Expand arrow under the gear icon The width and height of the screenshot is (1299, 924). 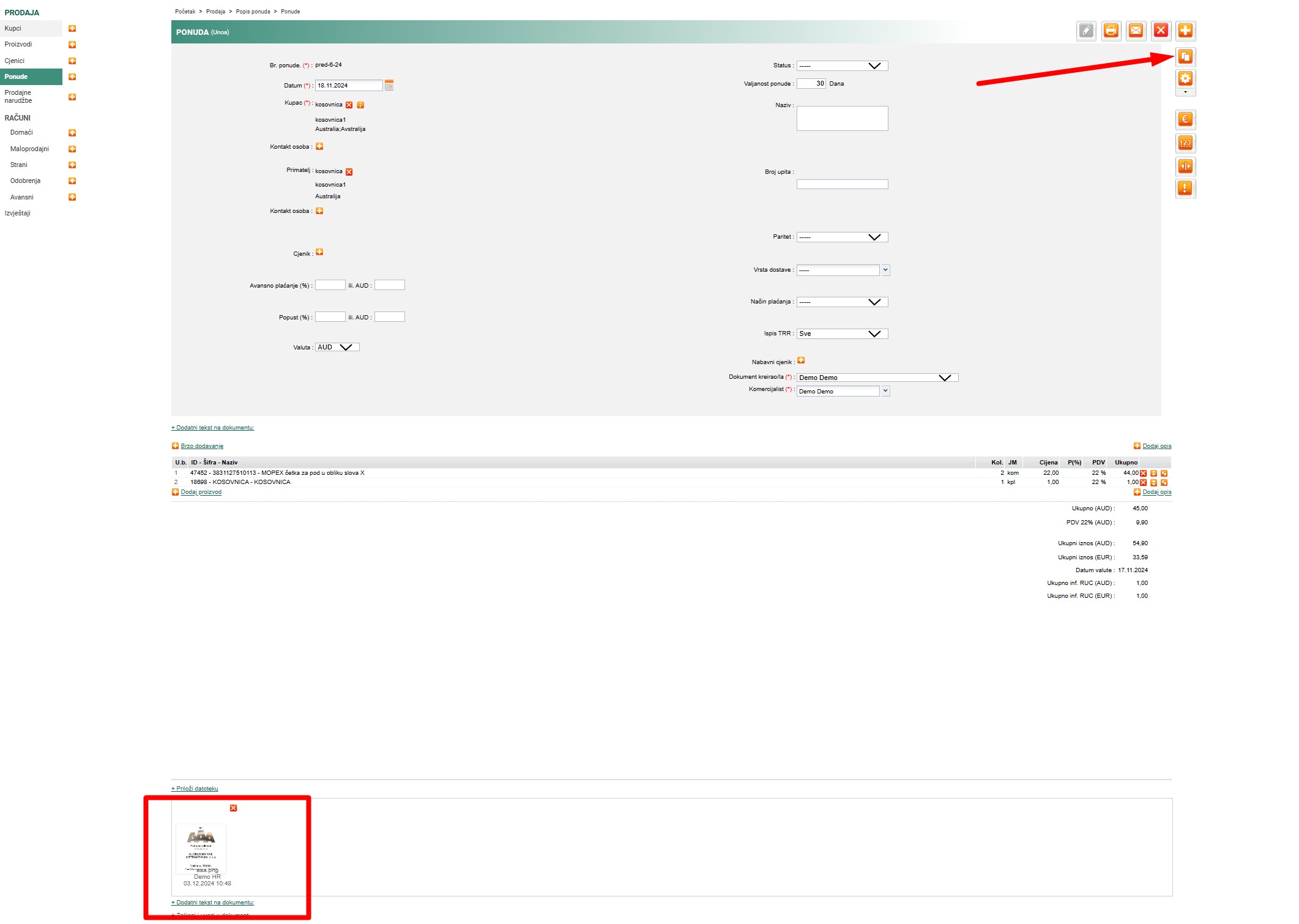click(x=1185, y=92)
